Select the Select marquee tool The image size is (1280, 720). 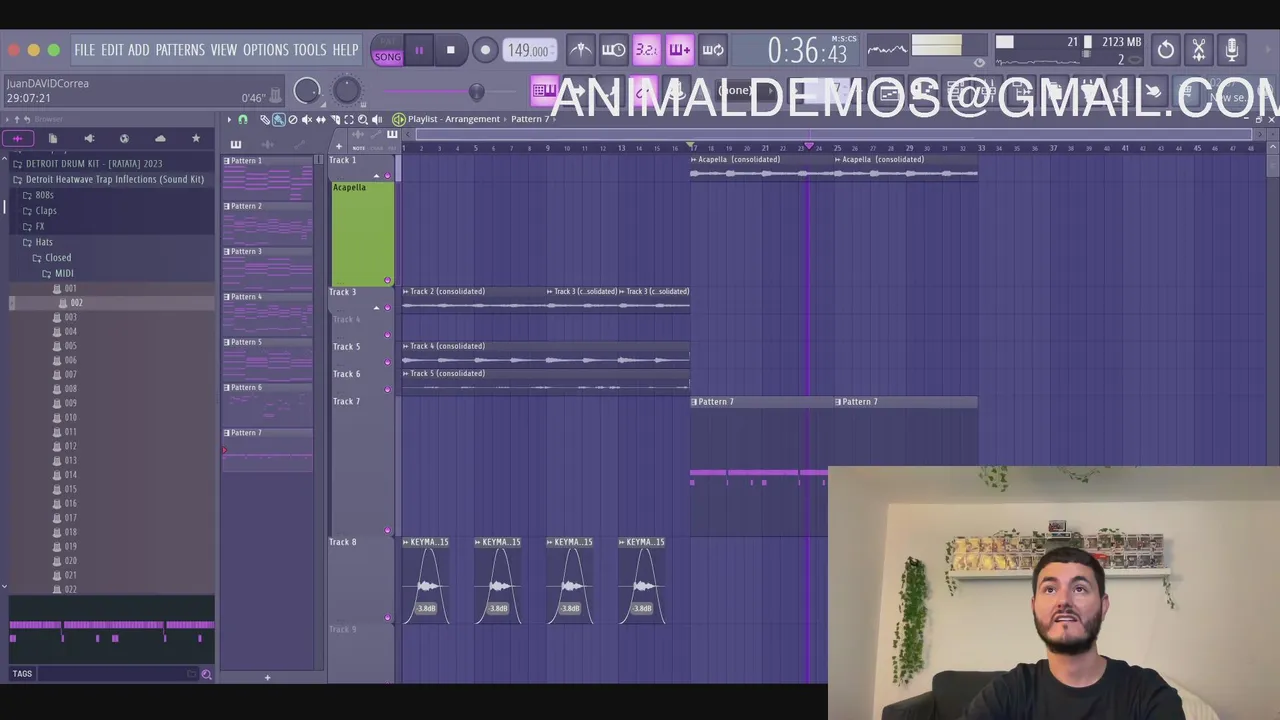(x=349, y=119)
